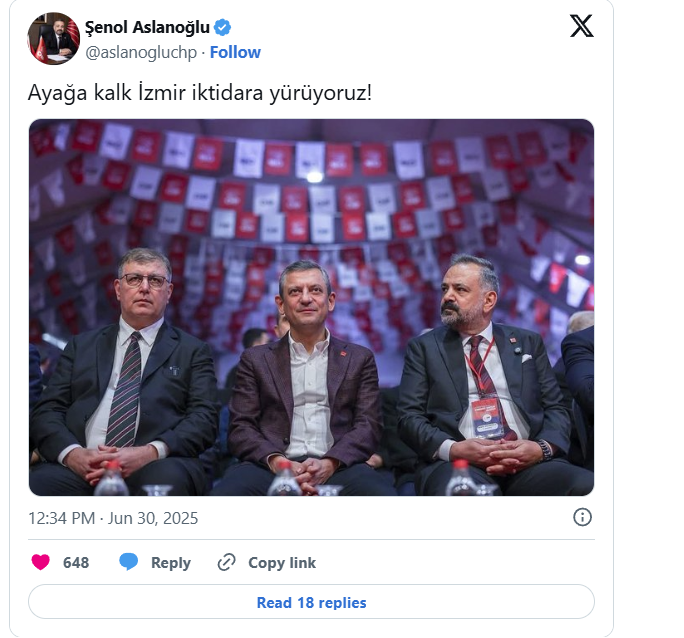The height and width of the screenshot is (638, 684).
Task: Open the 12:34 PM · Jun 30, 2025 timestamp
Action: point(113,518)
